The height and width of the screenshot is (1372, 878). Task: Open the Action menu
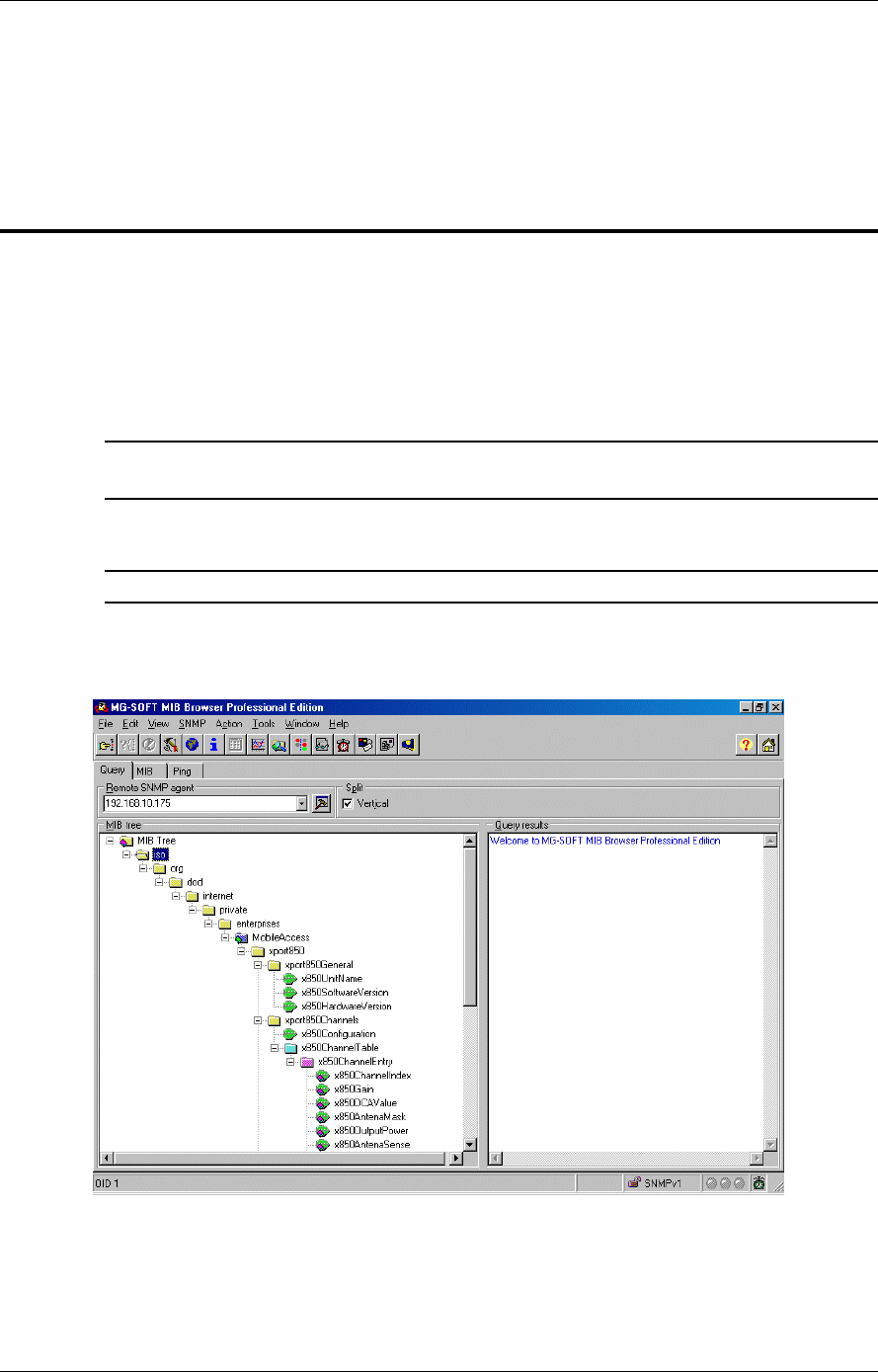pos(229,724)
